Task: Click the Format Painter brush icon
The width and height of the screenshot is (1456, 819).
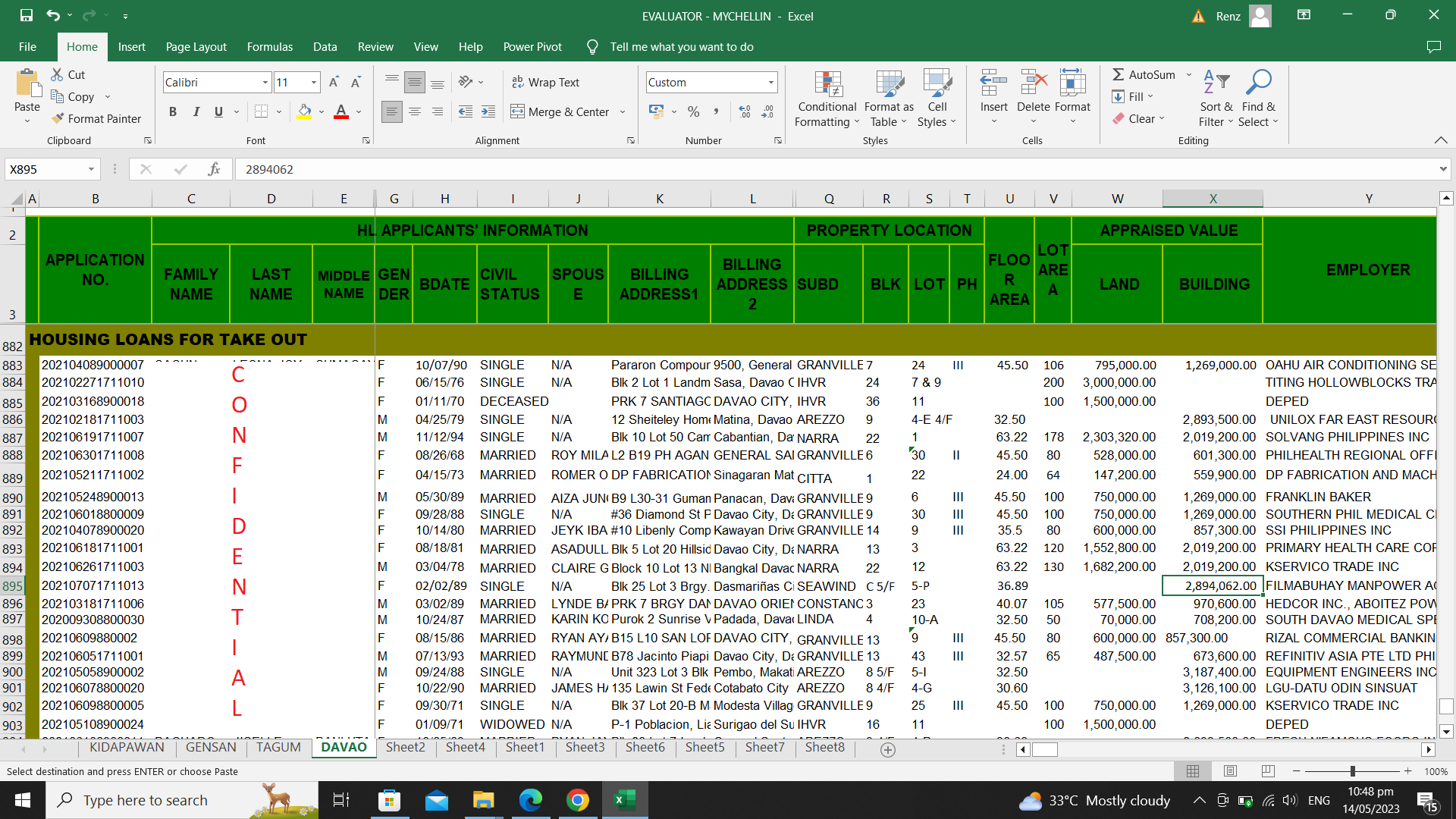Action: point(58,119)
